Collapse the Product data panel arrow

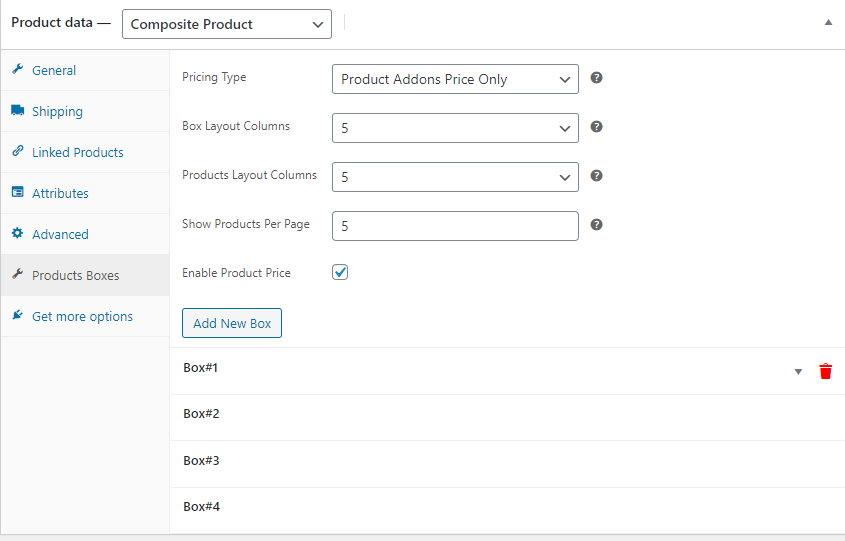coord(828,23)
